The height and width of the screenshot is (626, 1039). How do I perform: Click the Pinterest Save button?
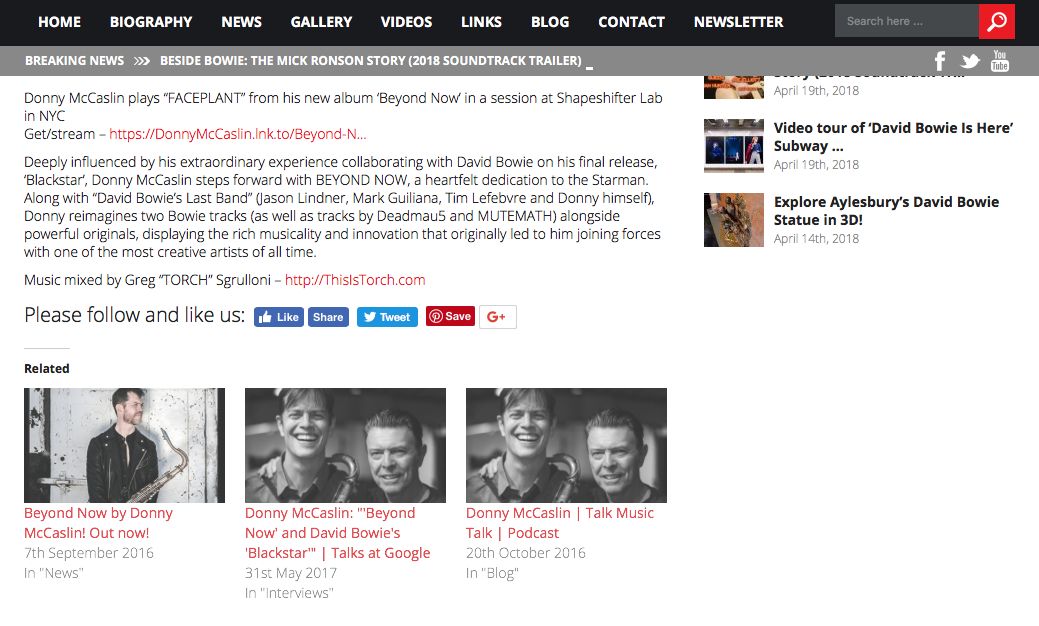(451, 317)
